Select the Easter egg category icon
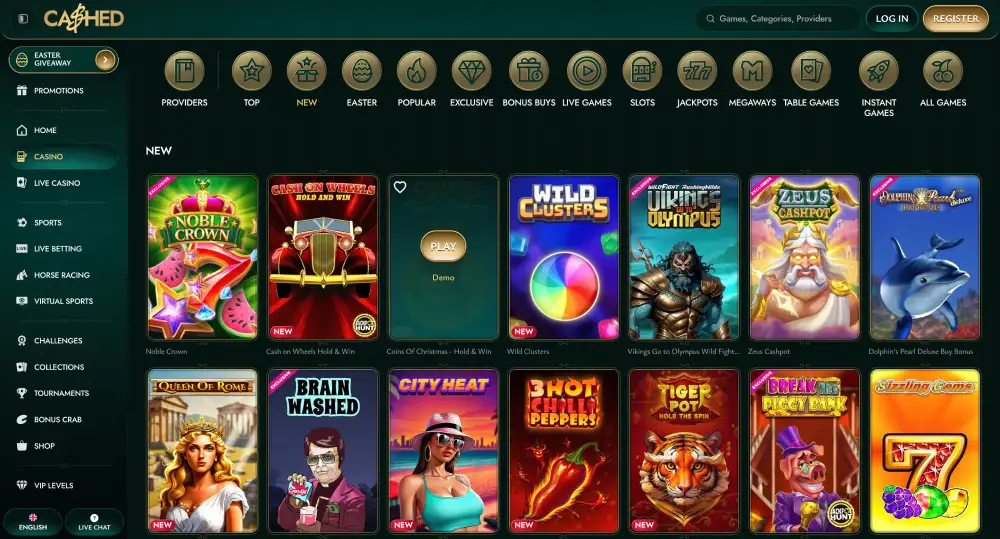Image resolution: width=1000 pixels, height=539 pixels. point(362,71)
